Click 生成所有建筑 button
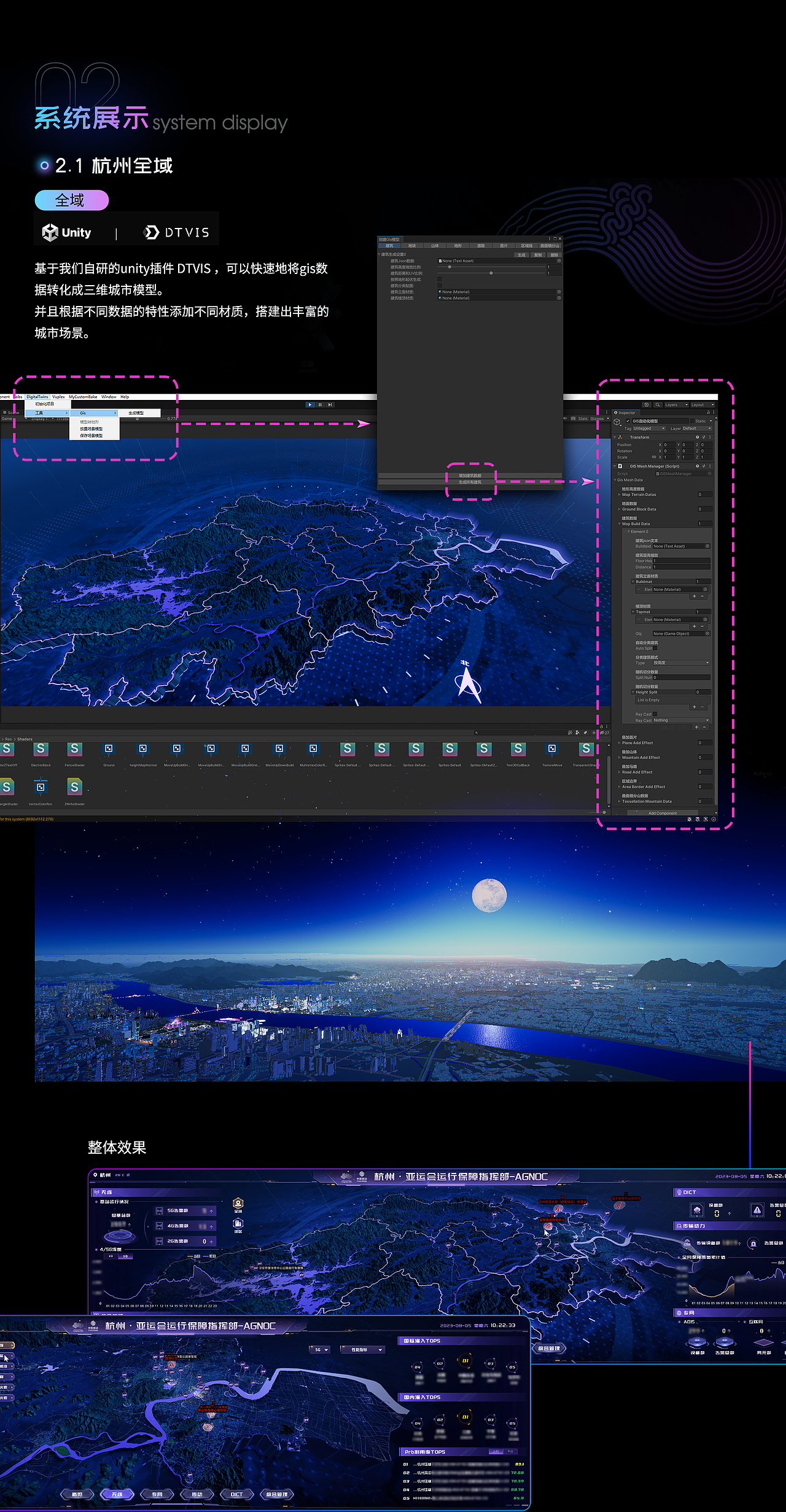Viewport: 786px width, 1512px height. tap(470, 482)
